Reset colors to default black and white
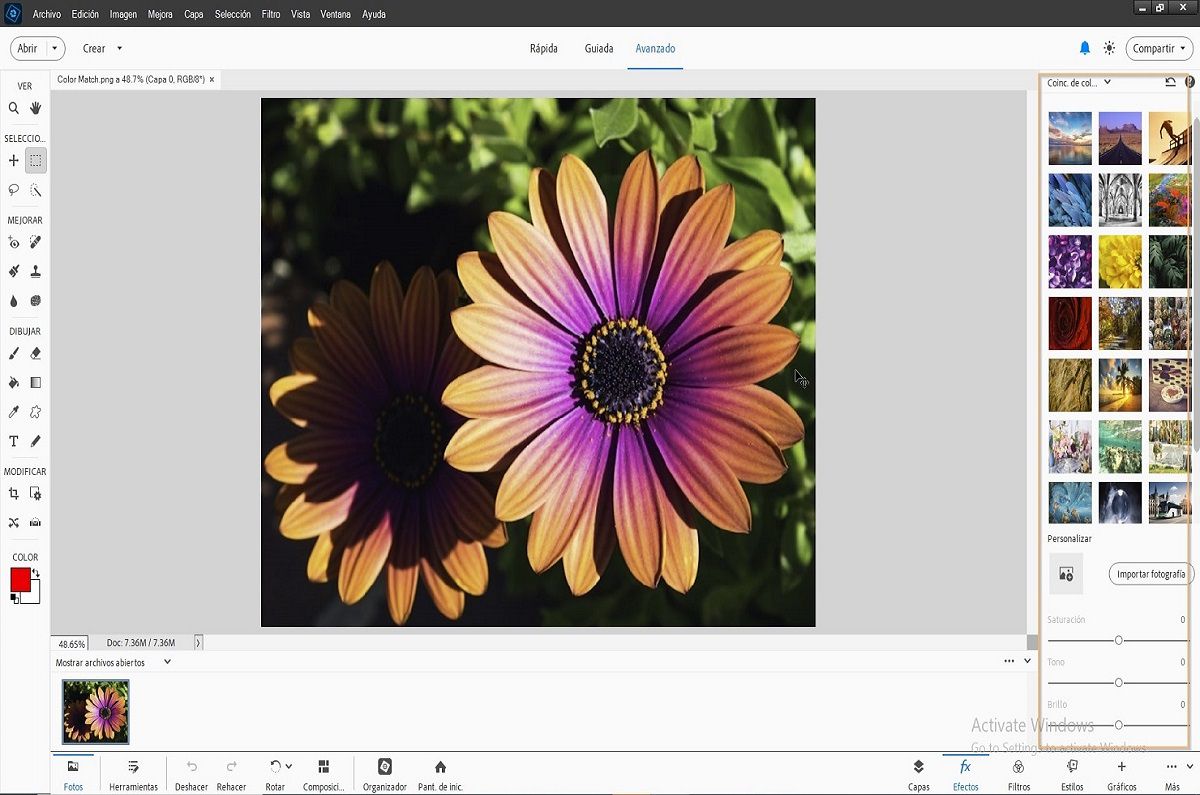The height and width of the screenshot is (795, 1200). [14, 599]
